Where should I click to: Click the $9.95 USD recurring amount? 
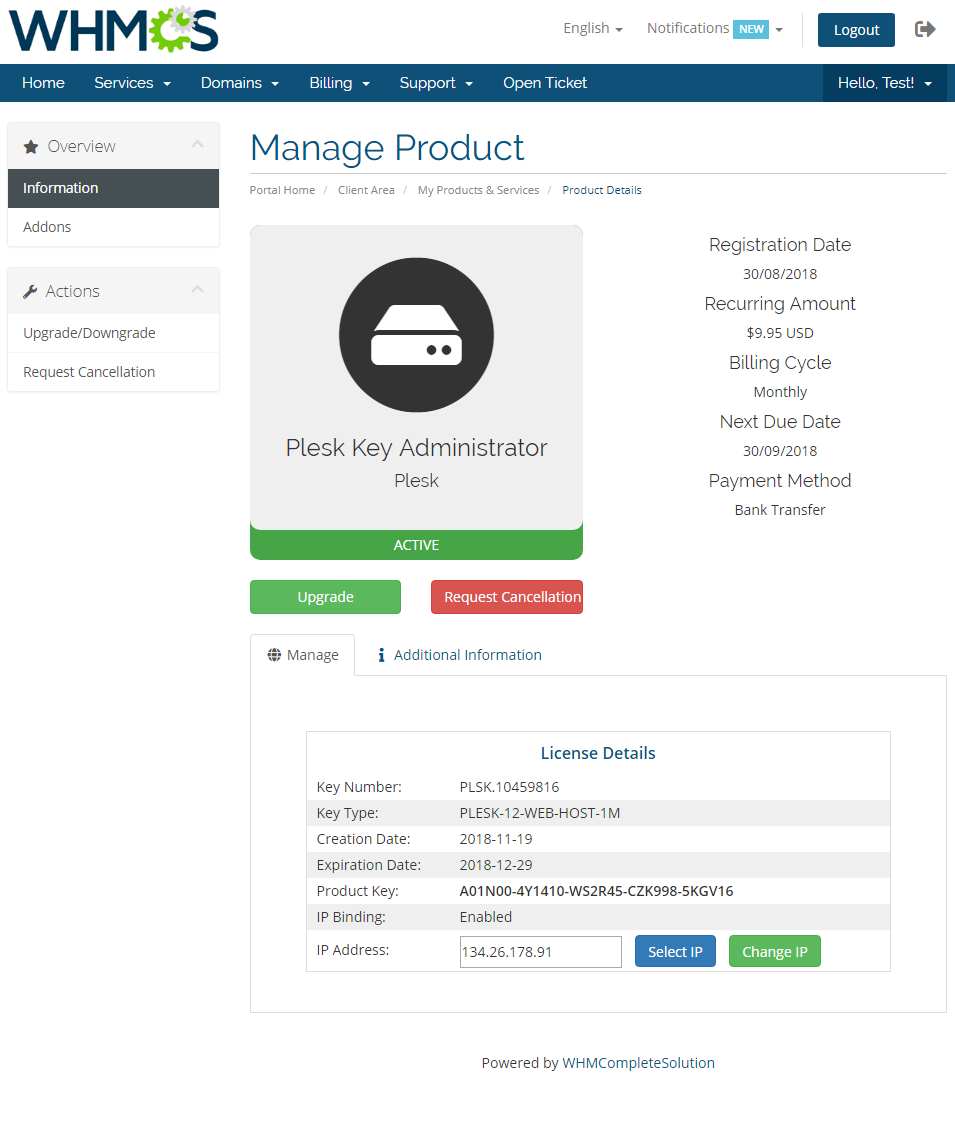click(780, 333)
